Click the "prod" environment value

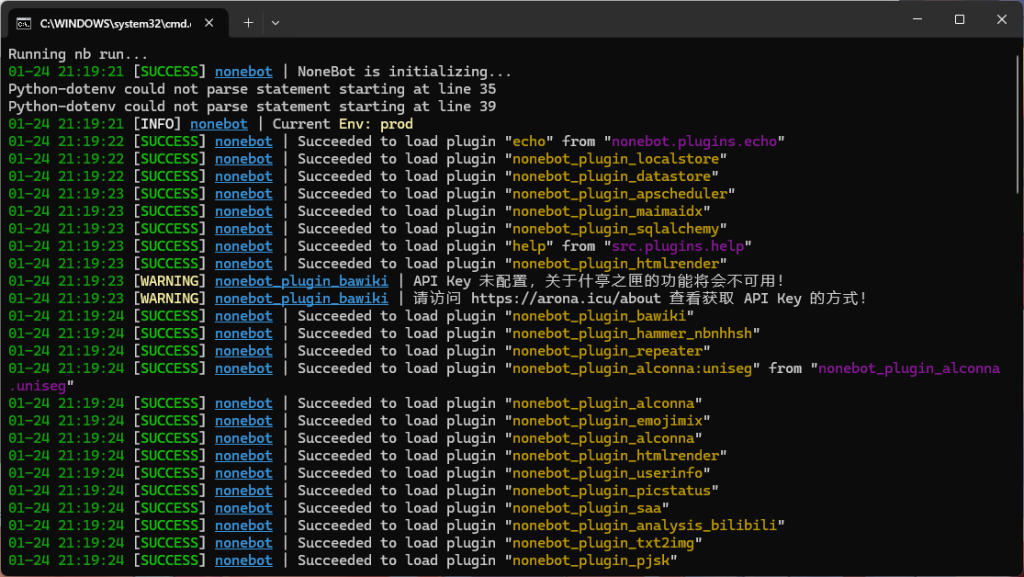396,124
